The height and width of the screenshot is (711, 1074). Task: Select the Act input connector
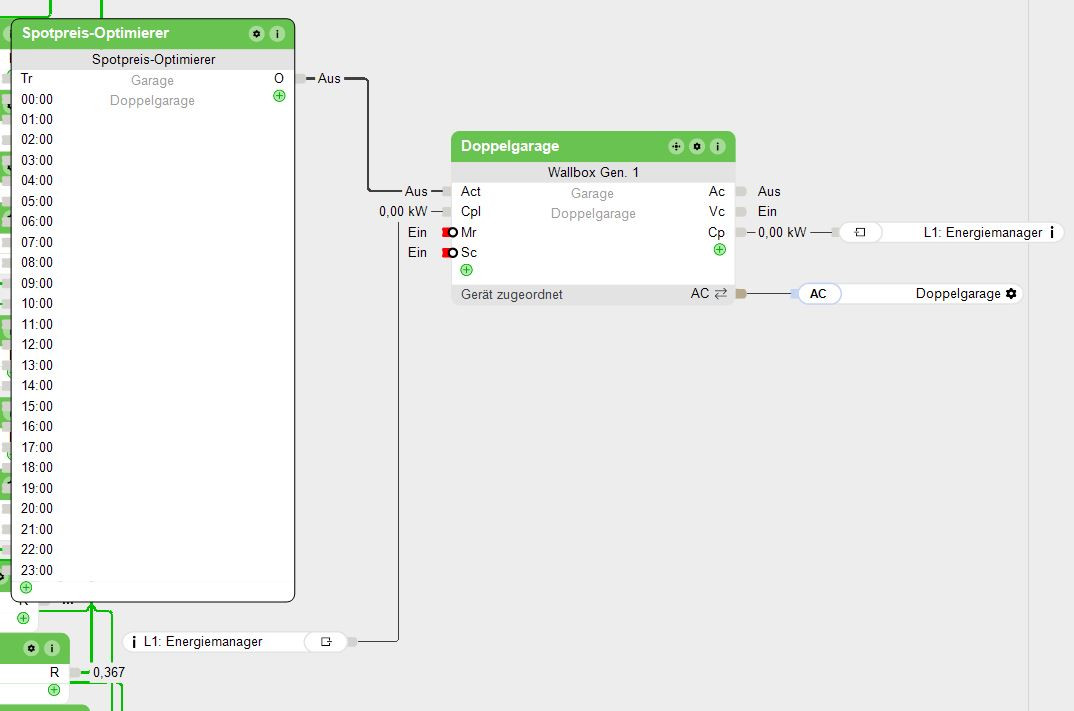pyautogui.click(x=447, y=192)
